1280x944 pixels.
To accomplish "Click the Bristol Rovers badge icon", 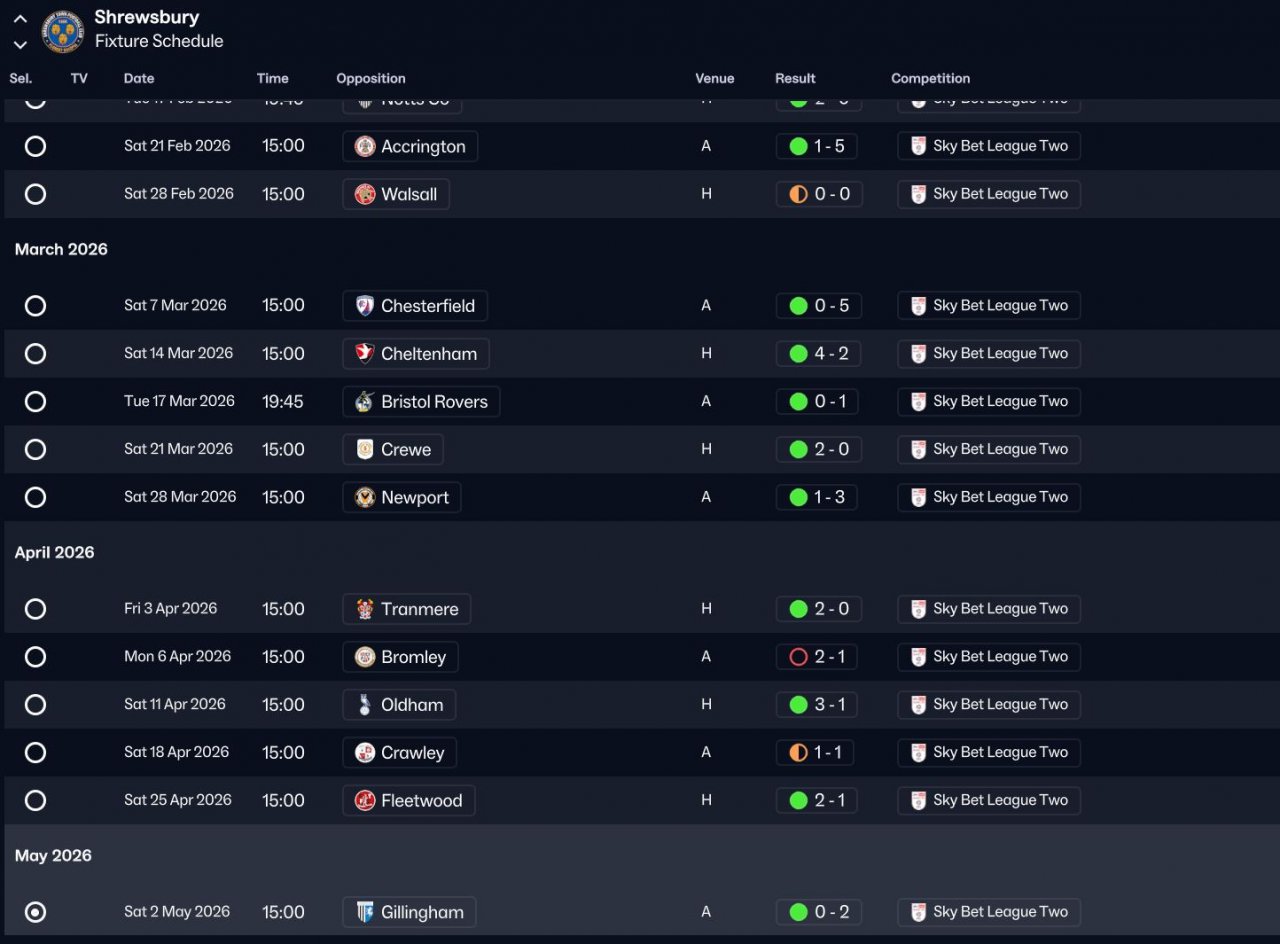I will [365, 402].
